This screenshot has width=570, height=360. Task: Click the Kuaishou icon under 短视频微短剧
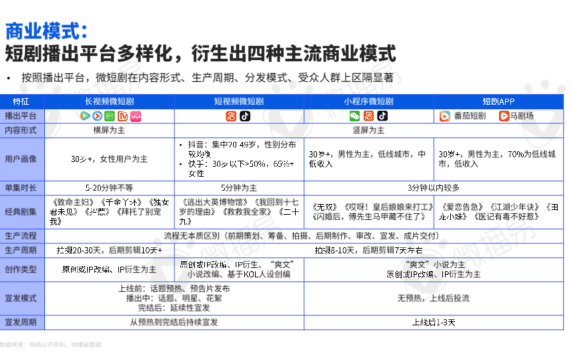point(231,116)
